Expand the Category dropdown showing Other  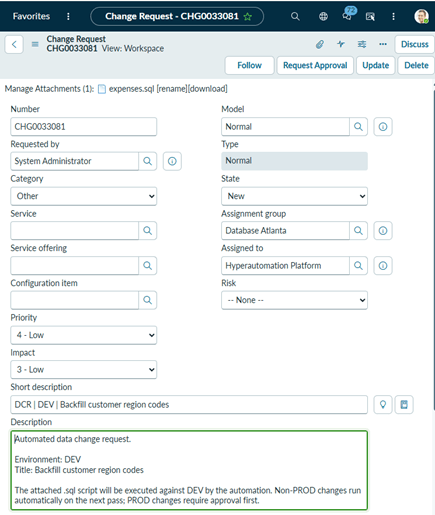click(x=84, y=196)
